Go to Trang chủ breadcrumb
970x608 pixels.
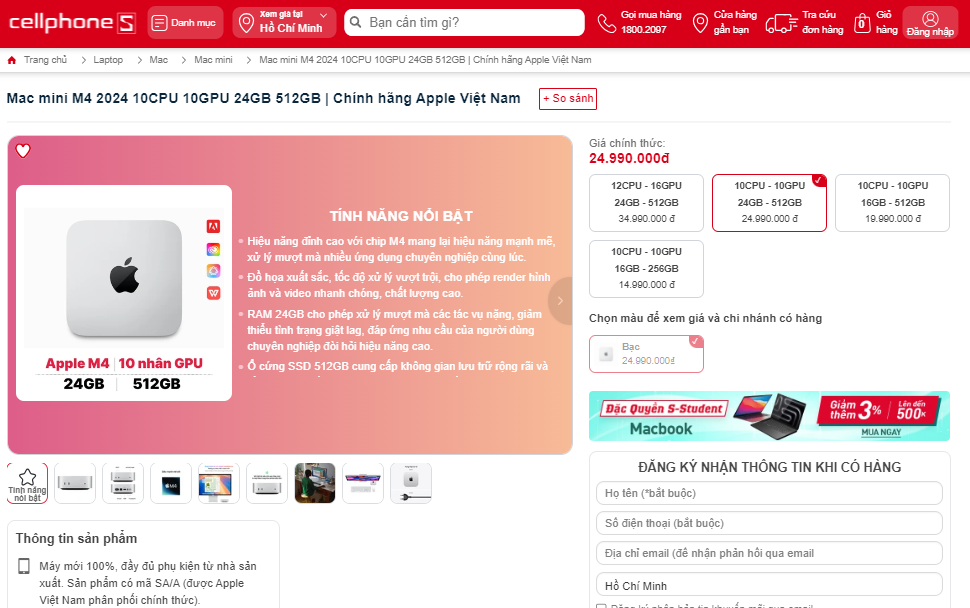[x=45, y=60]
